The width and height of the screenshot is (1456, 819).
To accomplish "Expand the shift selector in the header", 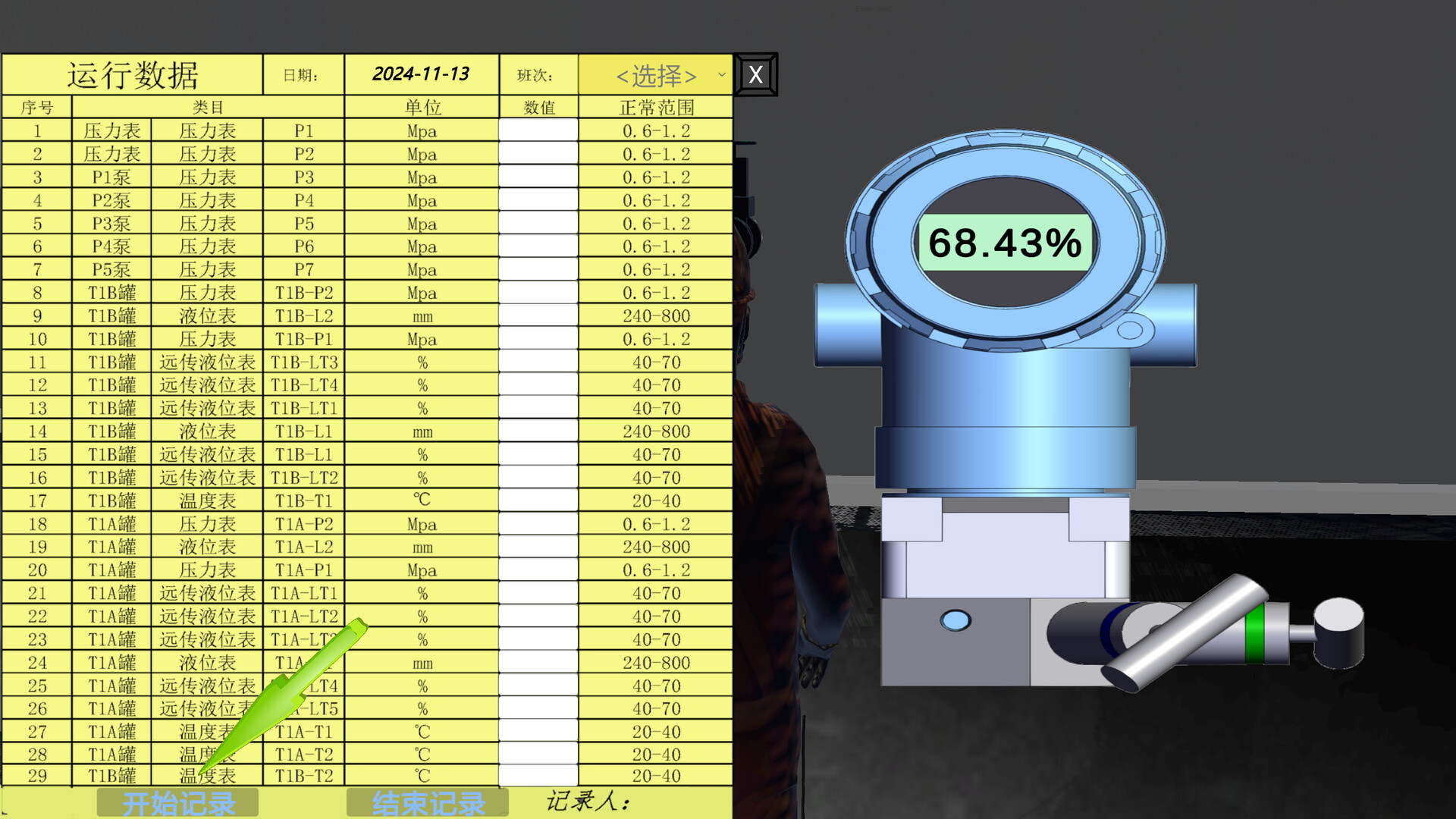I will click(656, 76).
